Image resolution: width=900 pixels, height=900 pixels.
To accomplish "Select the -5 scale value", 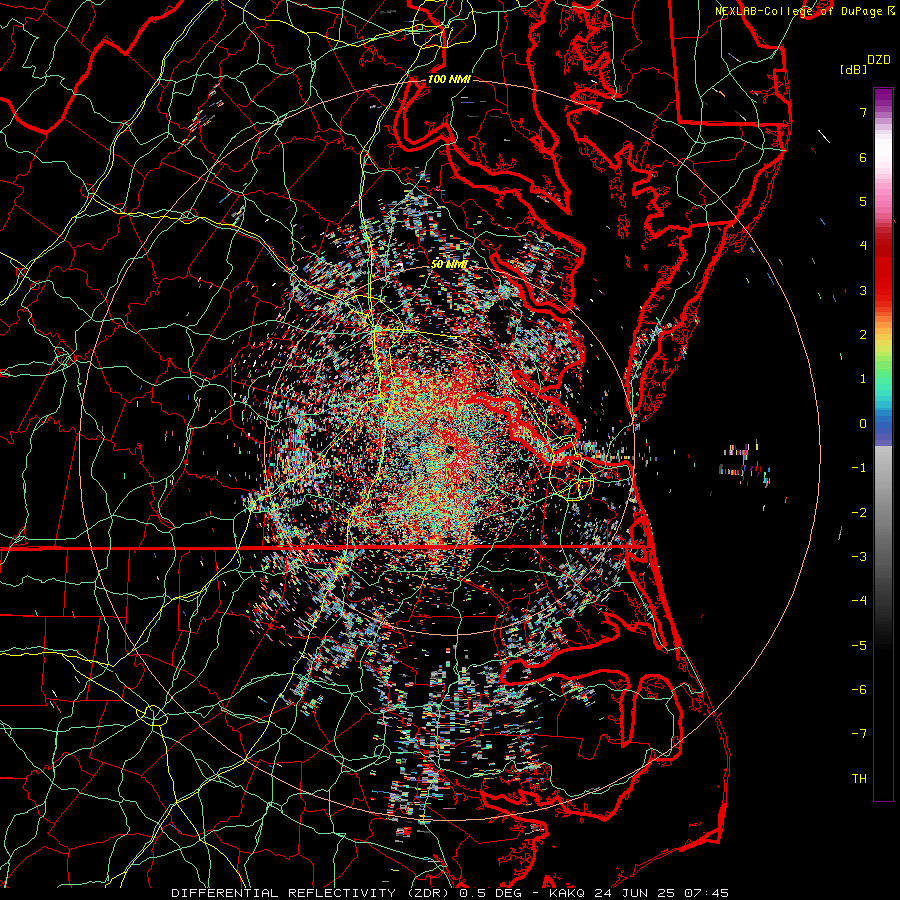I will (x=859, y=646).
